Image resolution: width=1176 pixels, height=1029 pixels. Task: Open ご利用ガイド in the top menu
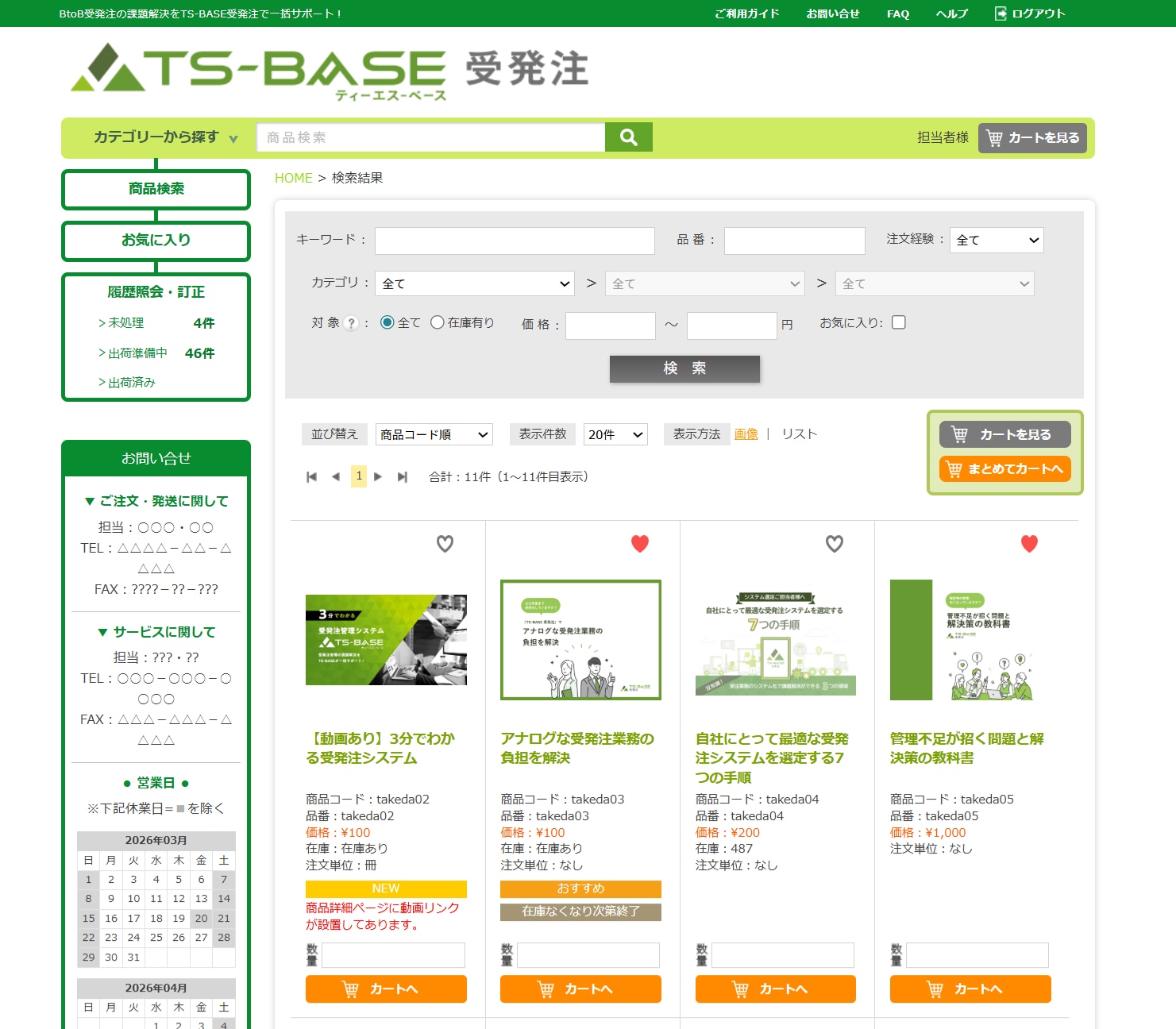pos(746,13)
